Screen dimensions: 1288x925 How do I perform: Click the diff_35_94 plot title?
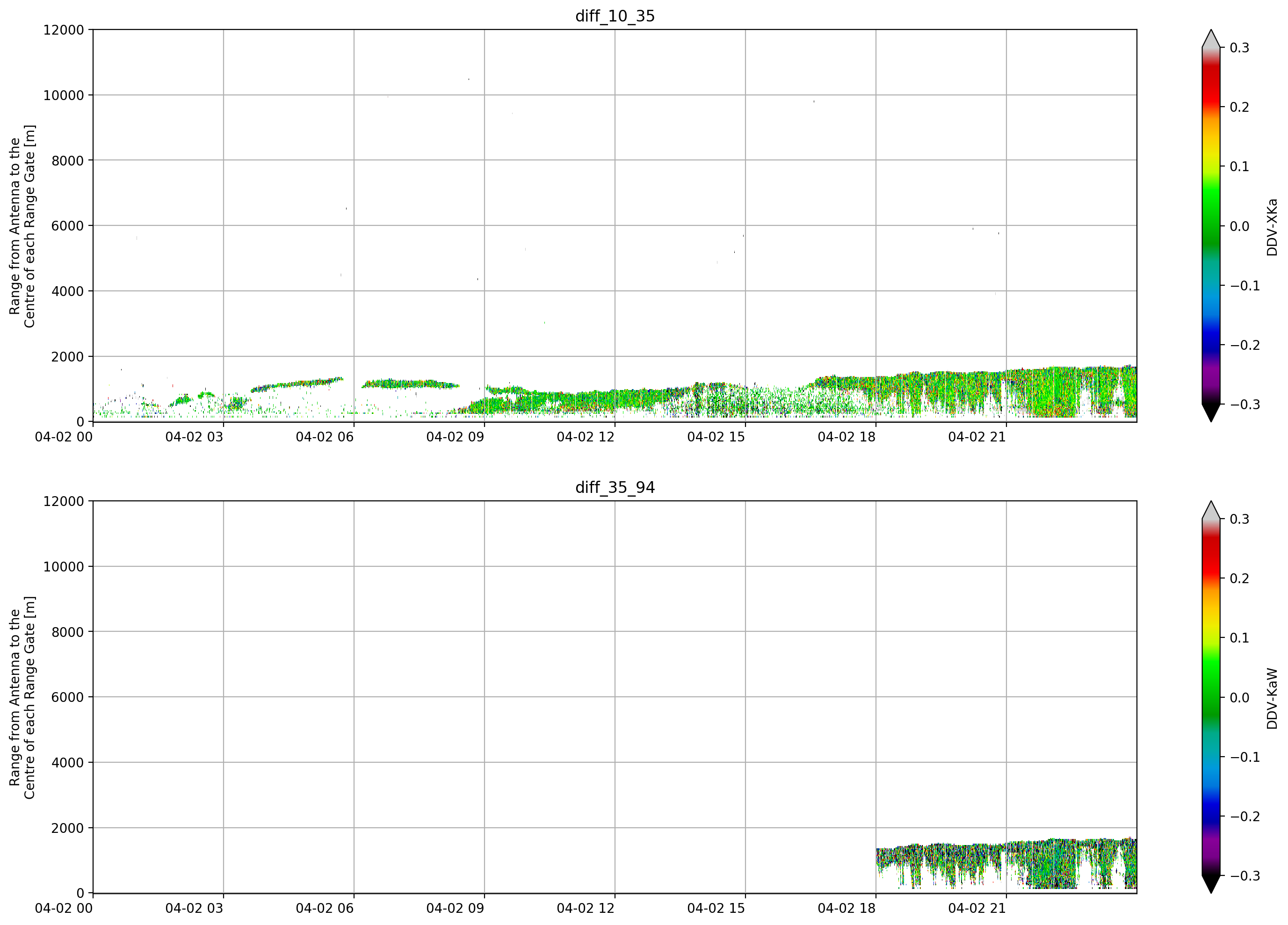tap(615, 487)
